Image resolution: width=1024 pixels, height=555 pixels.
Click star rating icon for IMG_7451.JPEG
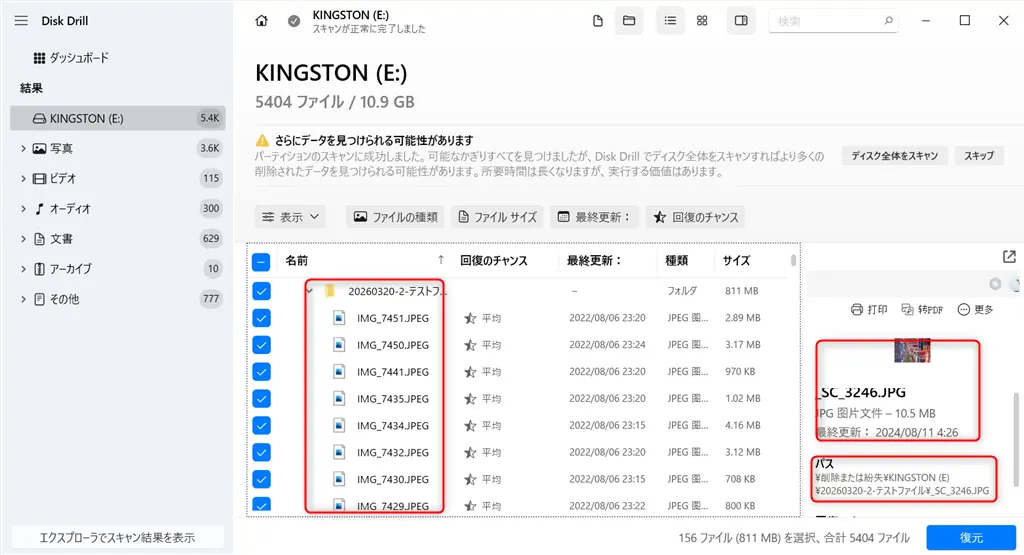tap(470, 319)
